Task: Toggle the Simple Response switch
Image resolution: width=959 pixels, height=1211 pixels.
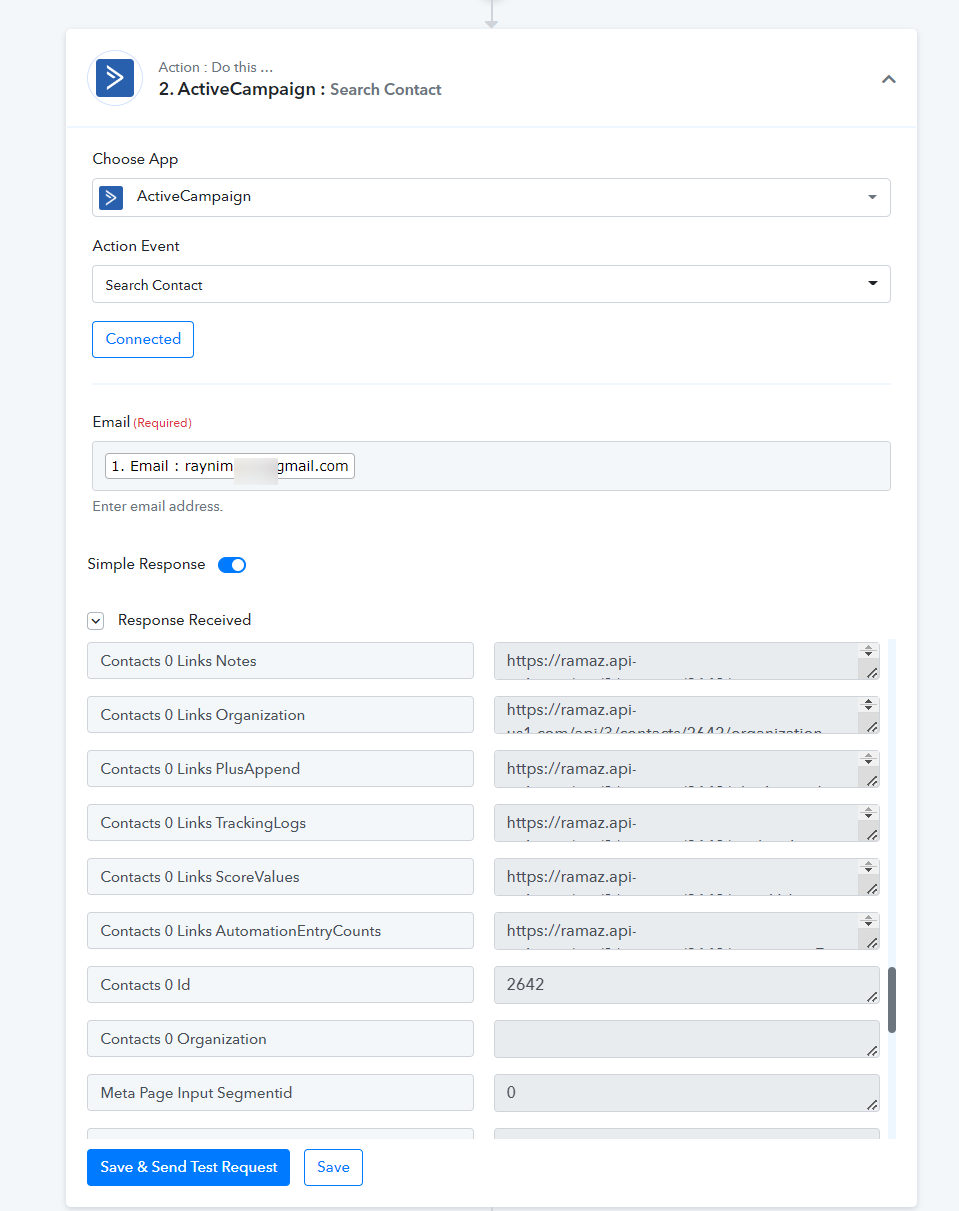Action: tap(232, 565)
